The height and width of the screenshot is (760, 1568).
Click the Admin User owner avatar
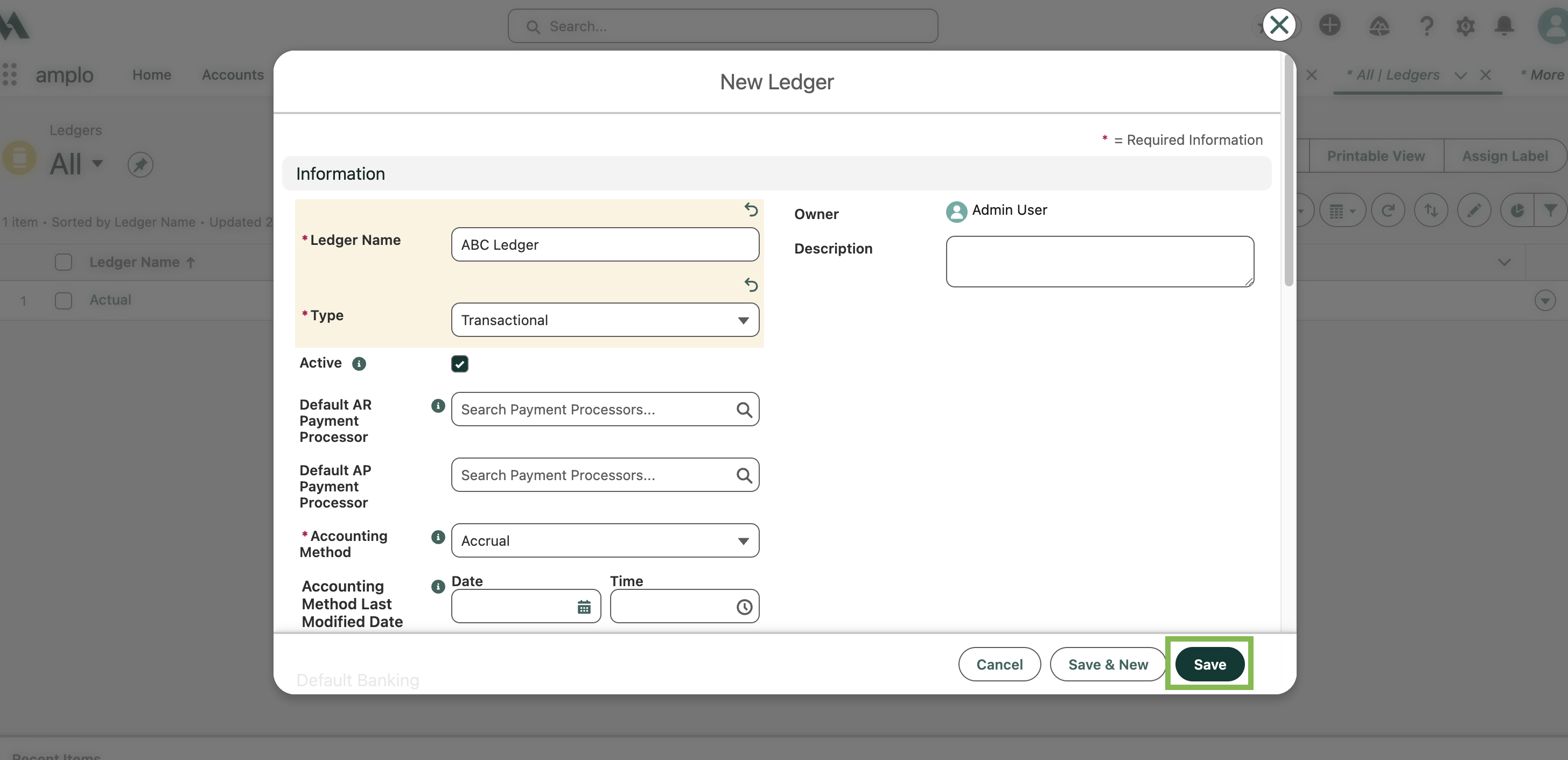click(x=956, y=211)
